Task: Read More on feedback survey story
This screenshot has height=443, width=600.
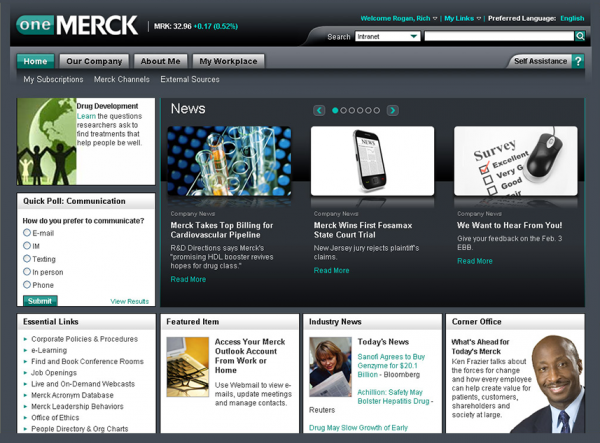Action: 475,261
